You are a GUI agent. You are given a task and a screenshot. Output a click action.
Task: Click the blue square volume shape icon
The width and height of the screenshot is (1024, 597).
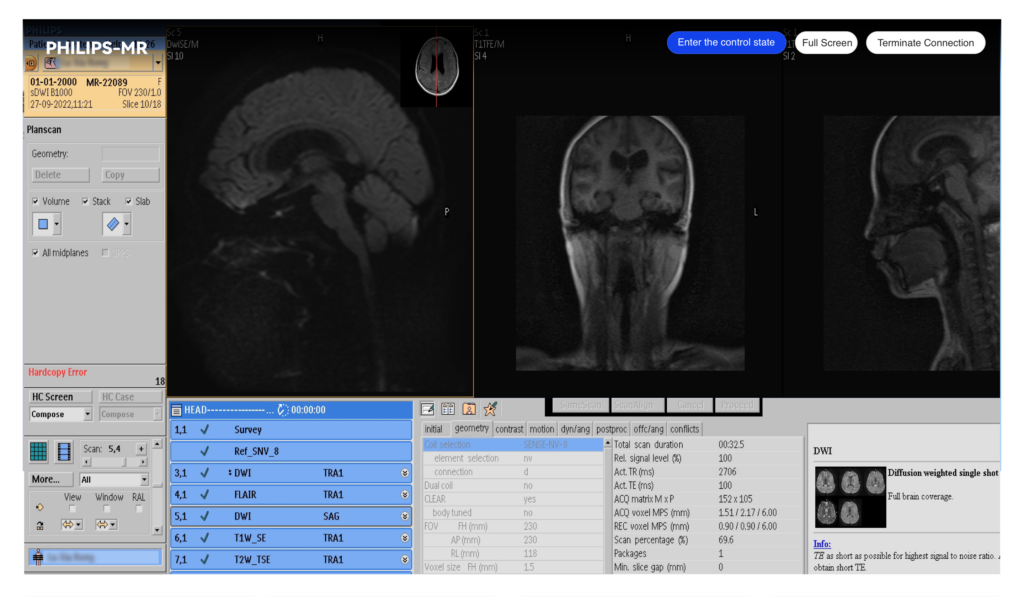click(43, 224)
